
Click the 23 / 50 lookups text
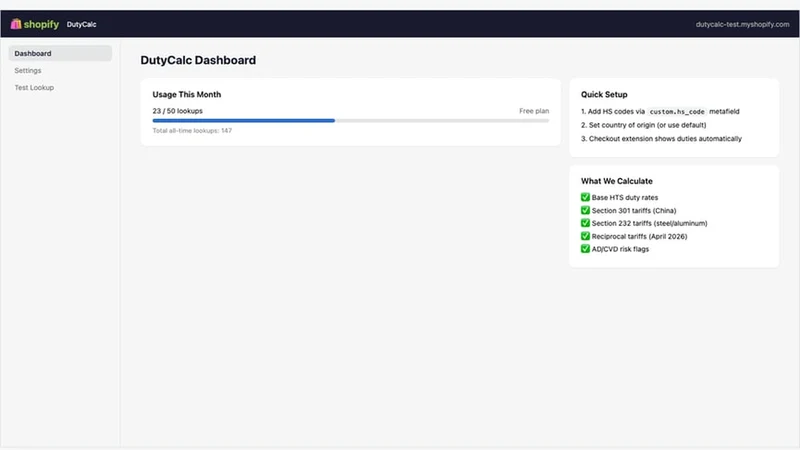pos(178,111)
